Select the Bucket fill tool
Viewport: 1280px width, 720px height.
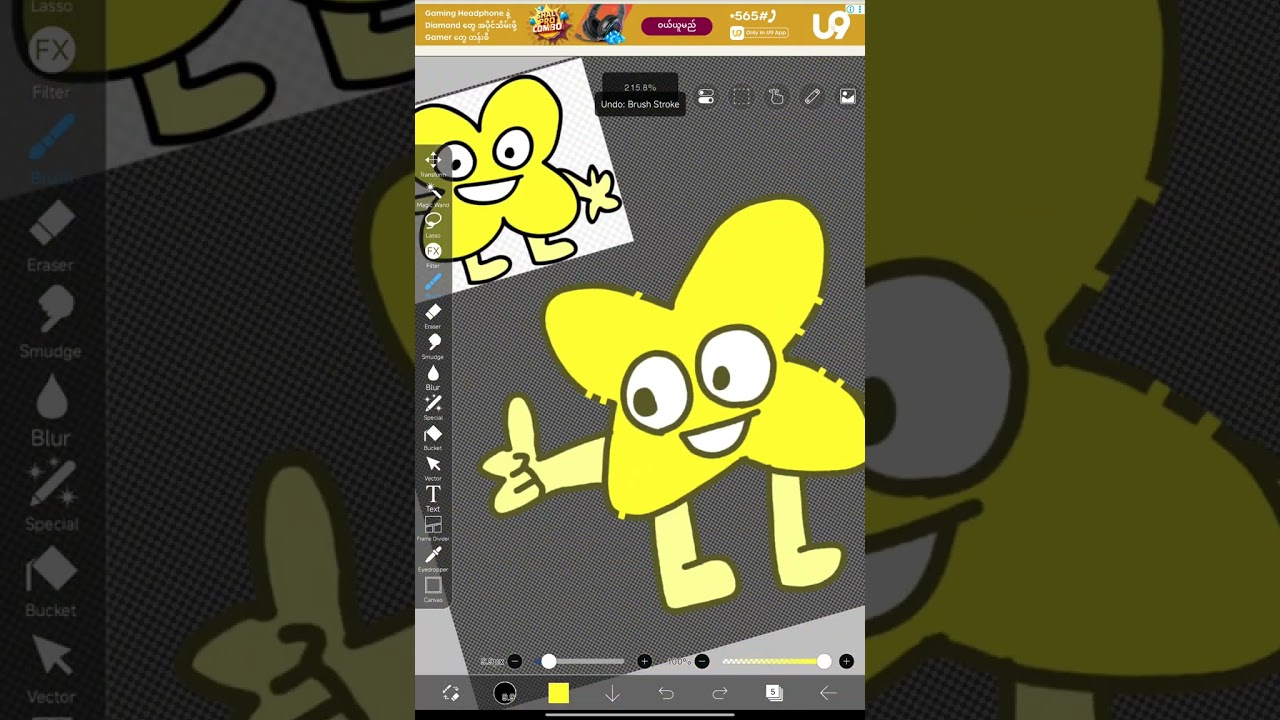coord(433,438)
